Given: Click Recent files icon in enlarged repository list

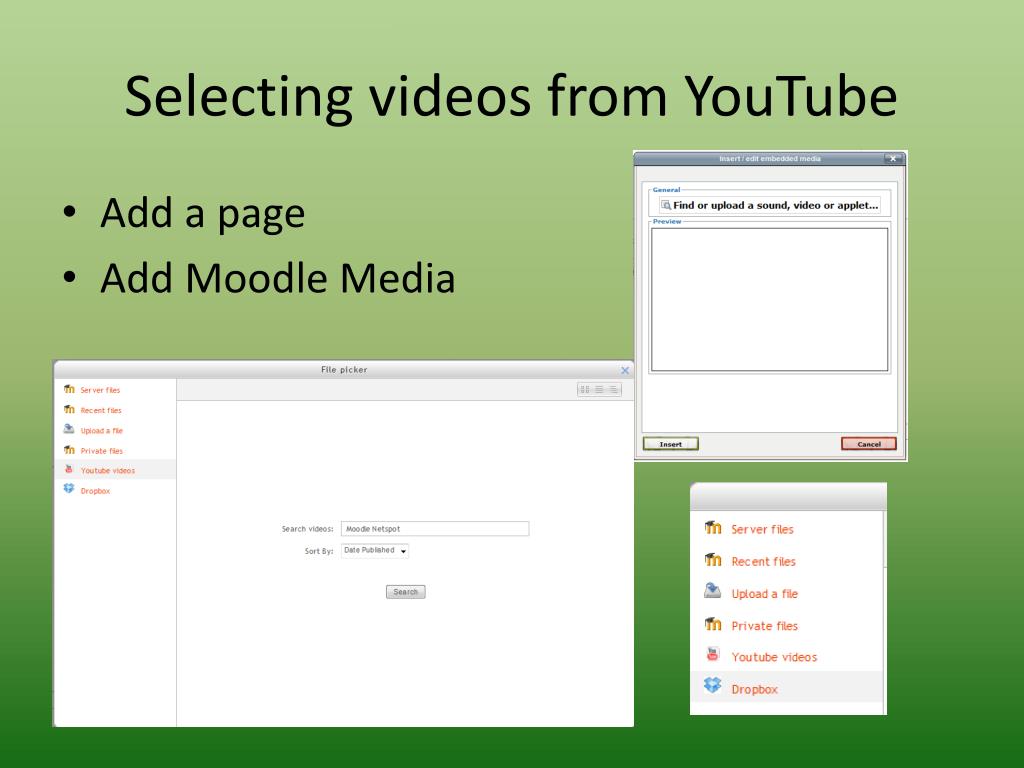Looking at the screenshot, I should pyautogui.click(x=713, y=560).
